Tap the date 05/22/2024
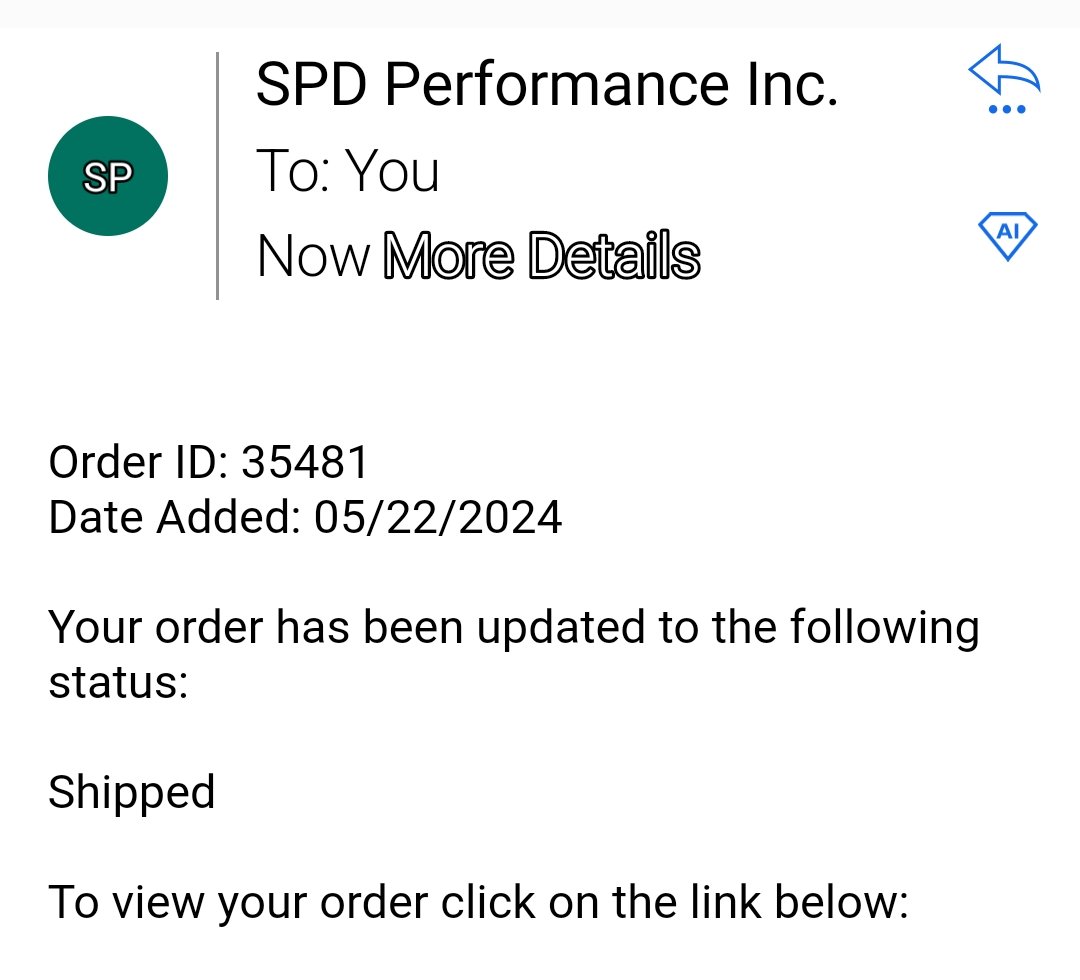The width and height of the screenshot is (1080, 980). (438, 517)
